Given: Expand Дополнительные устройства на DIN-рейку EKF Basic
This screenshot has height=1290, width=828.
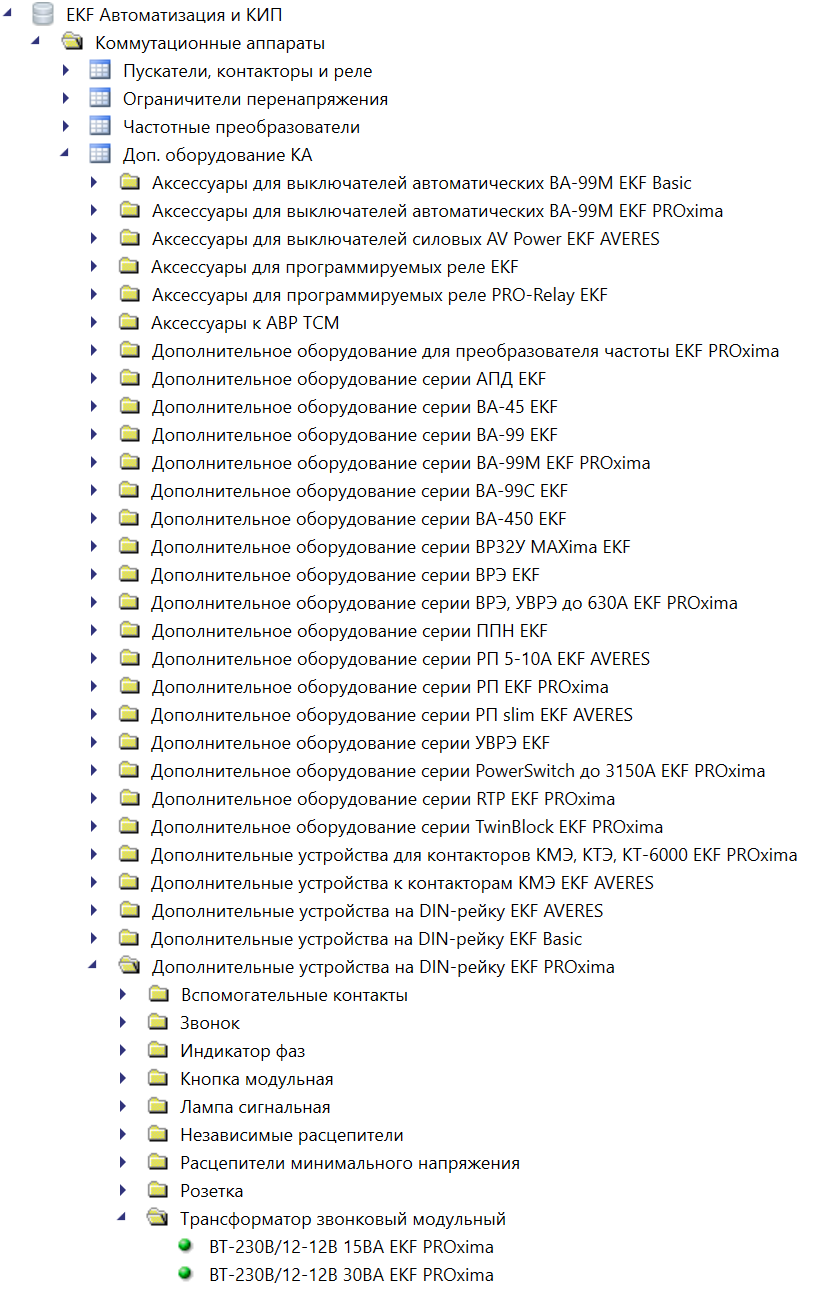Looking at the screenshot, I should (95, 939).
